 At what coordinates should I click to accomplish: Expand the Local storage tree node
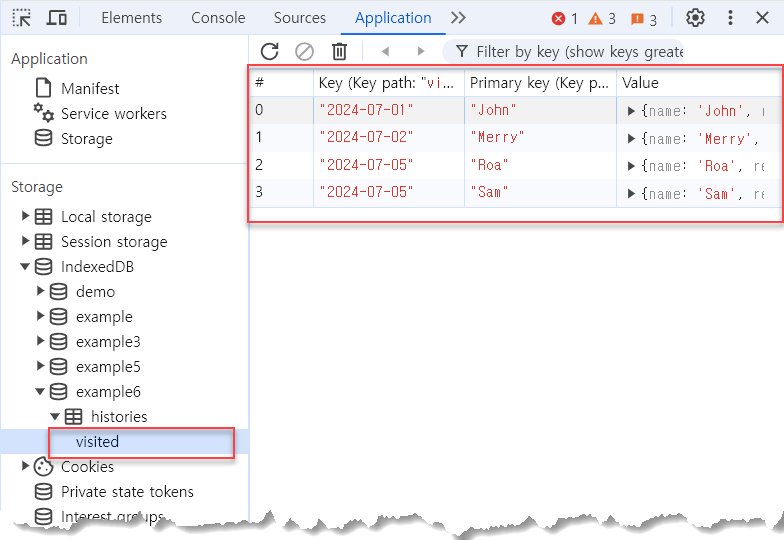pos(26,217)
